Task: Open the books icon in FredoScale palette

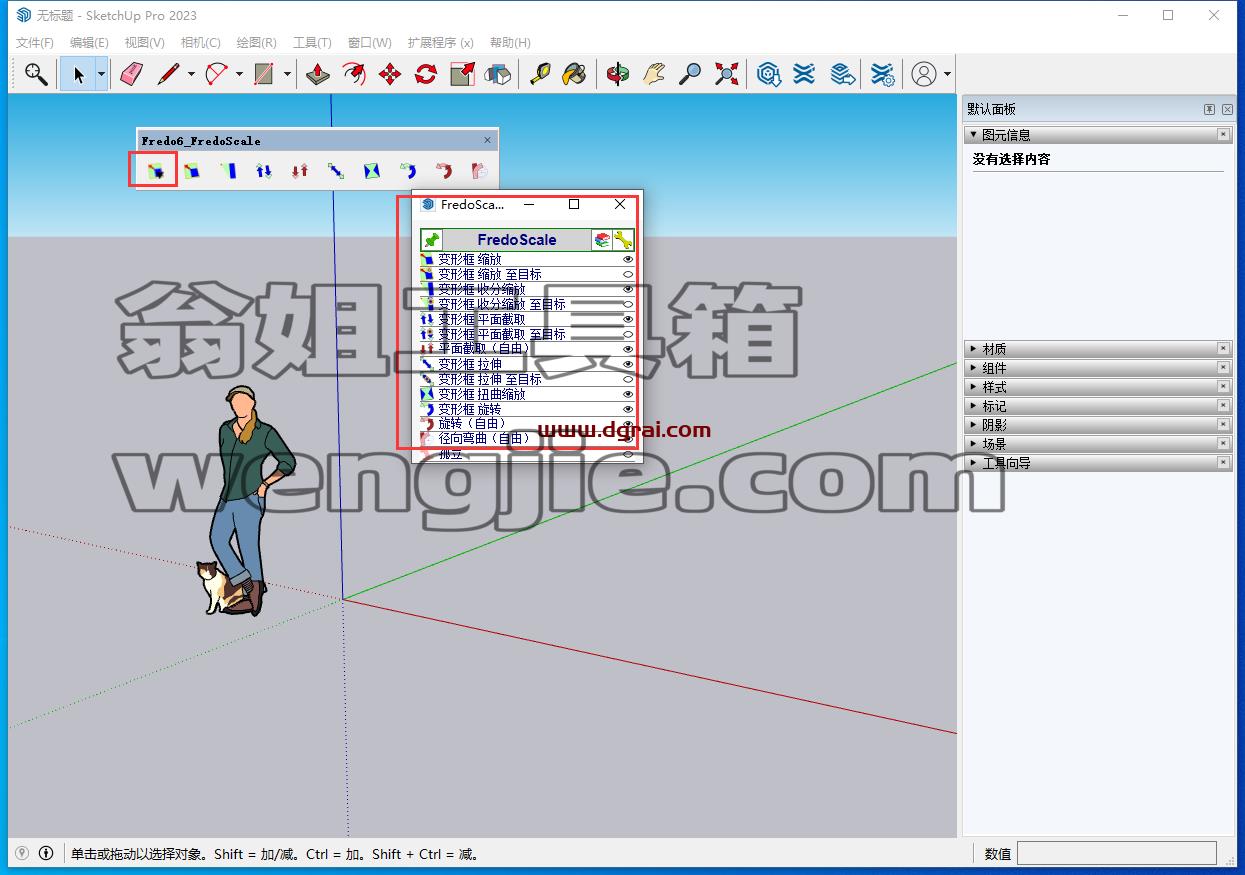Action: (x=602, y=240)
